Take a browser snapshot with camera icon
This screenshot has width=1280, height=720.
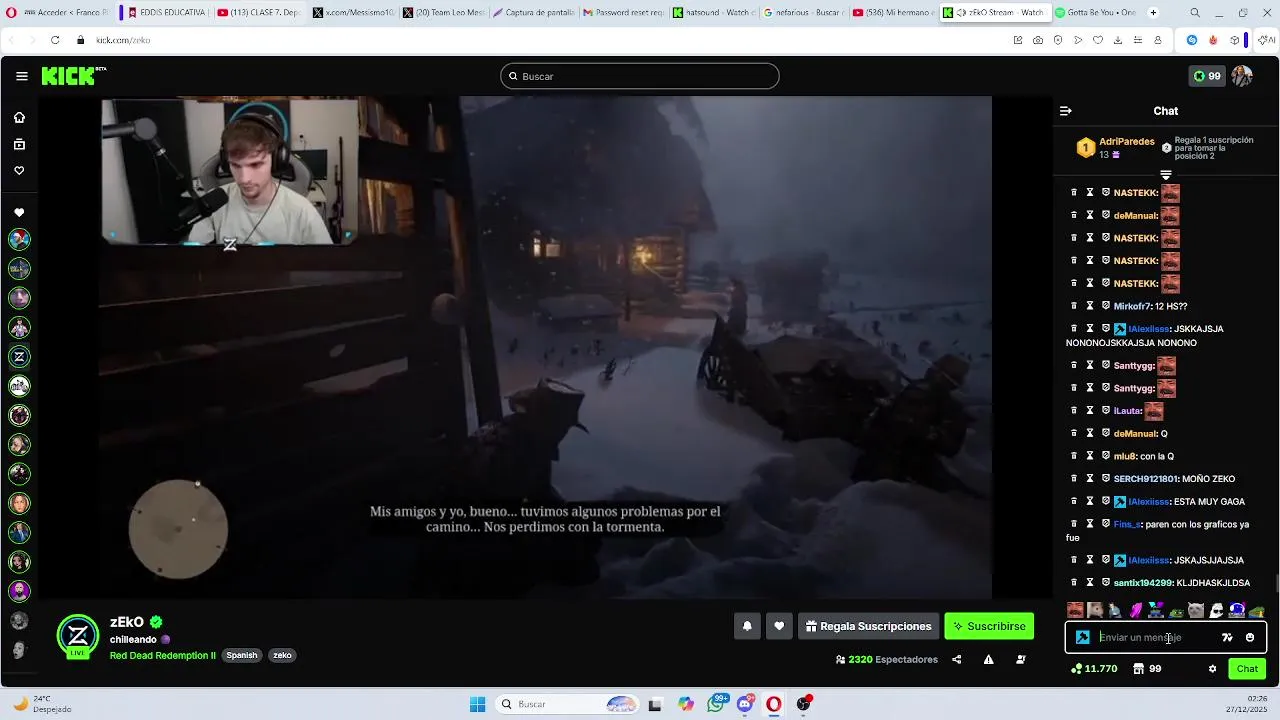click(1038, 40)
